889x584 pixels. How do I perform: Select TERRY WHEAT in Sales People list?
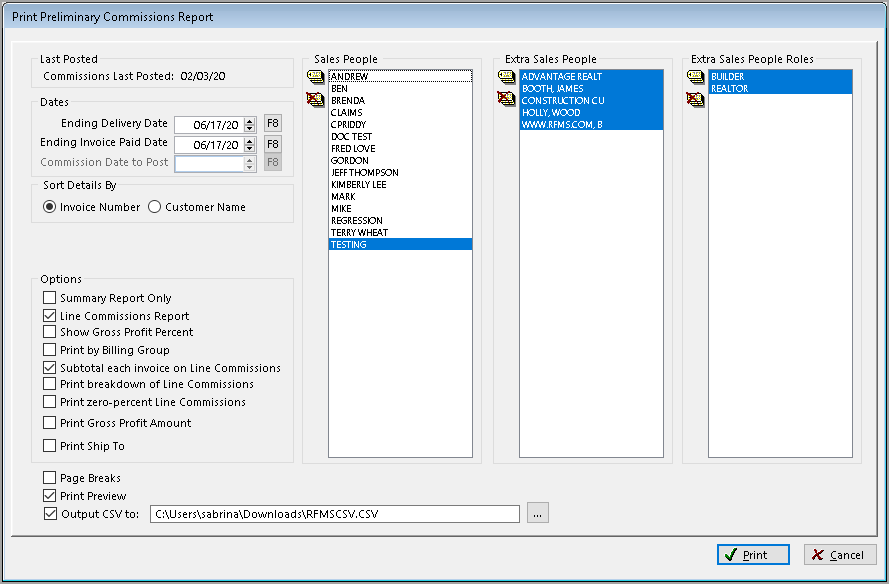click(400, 232)
